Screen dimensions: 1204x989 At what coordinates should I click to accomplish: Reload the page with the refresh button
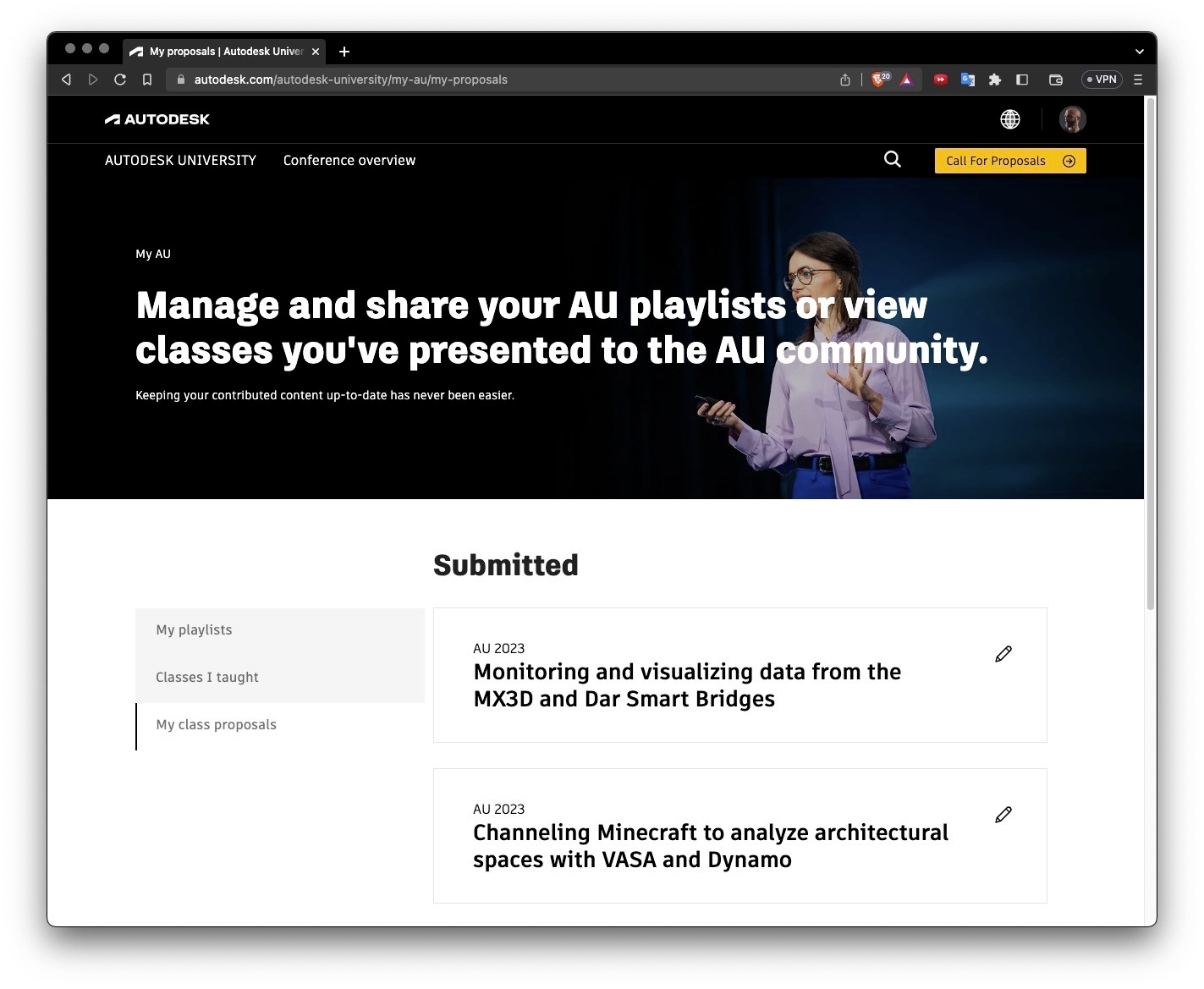120,80
